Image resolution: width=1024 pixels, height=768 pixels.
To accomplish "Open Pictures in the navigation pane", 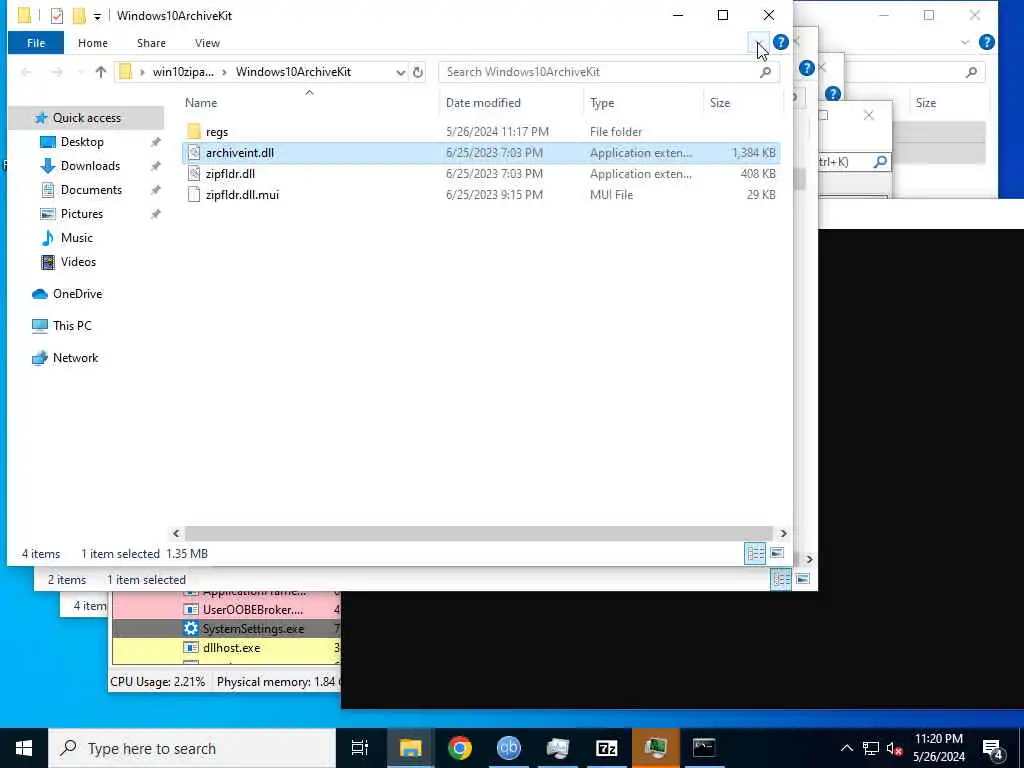I will coord(82,214).
